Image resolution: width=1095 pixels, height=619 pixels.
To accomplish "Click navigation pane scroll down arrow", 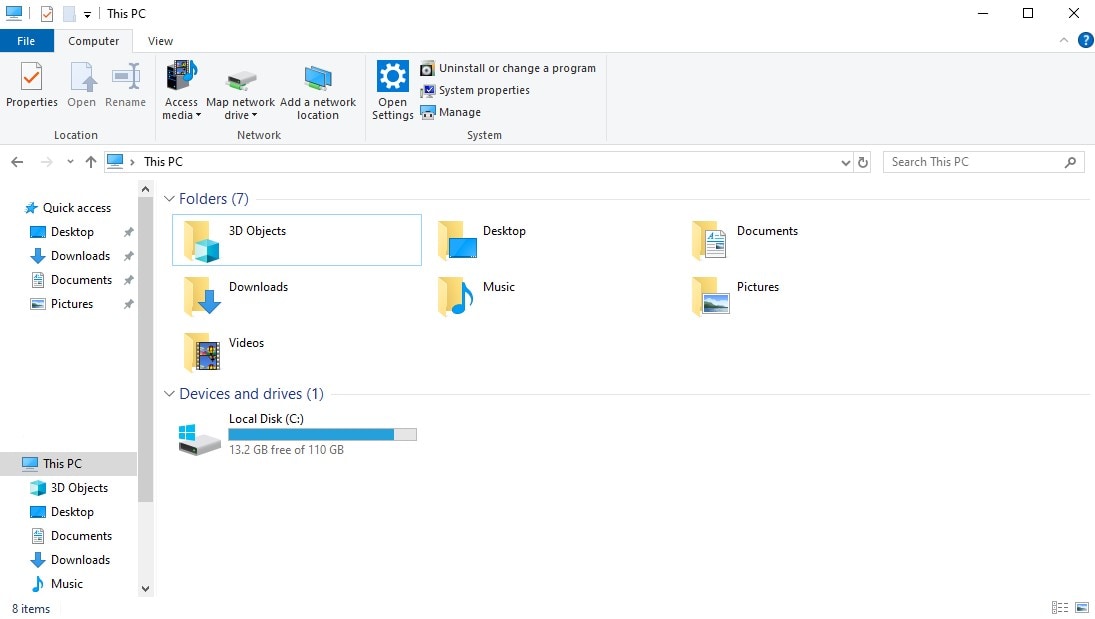I will tap(145, 589).
